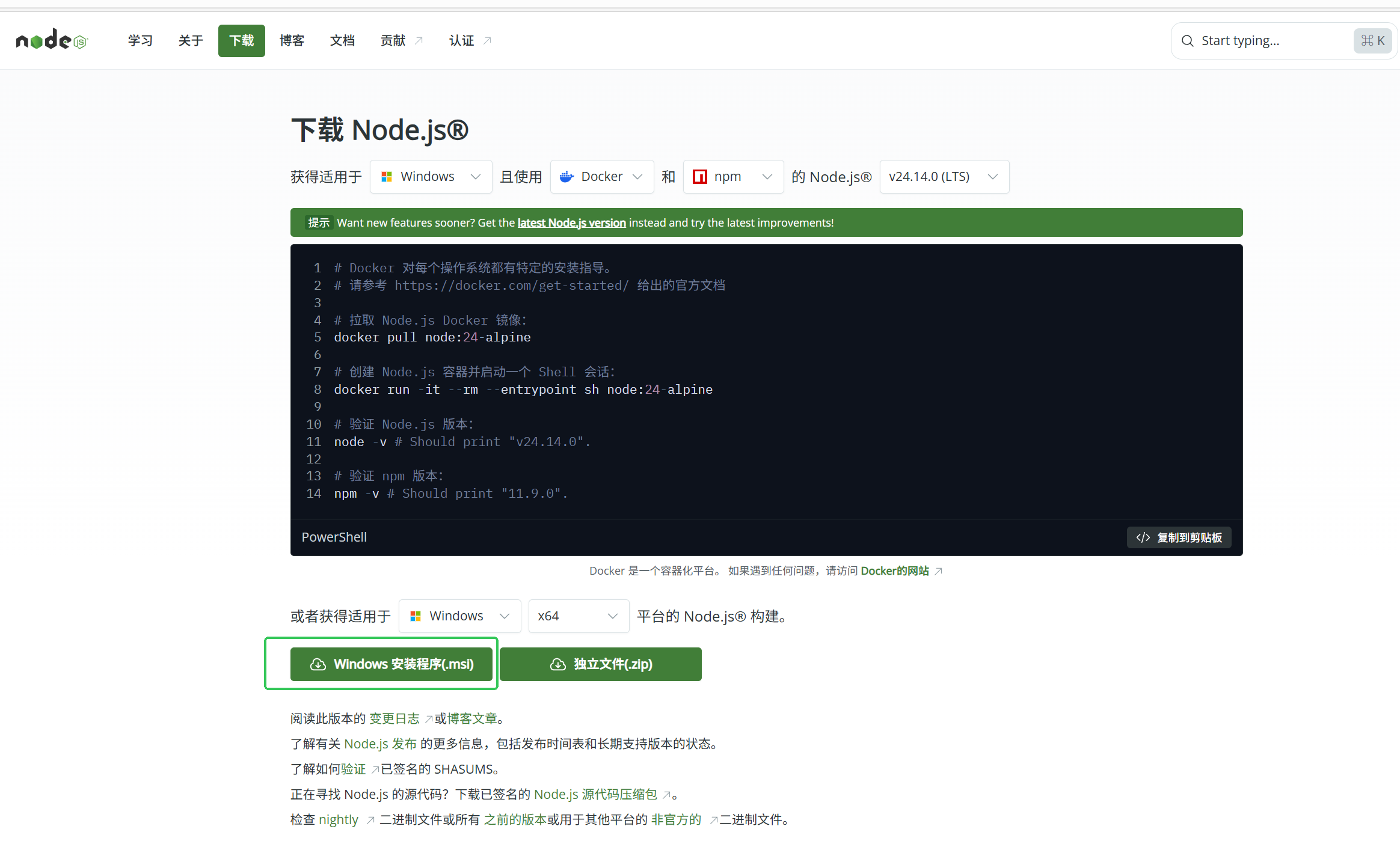Follow the latest Node.js version link
Viewport: 1400px width, 844px height.
(571, 223)
